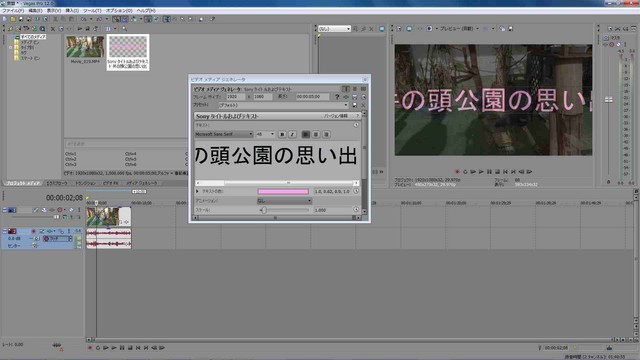Click inside the title text editing area
The image size is (640, 360).
tap(278, 159)
